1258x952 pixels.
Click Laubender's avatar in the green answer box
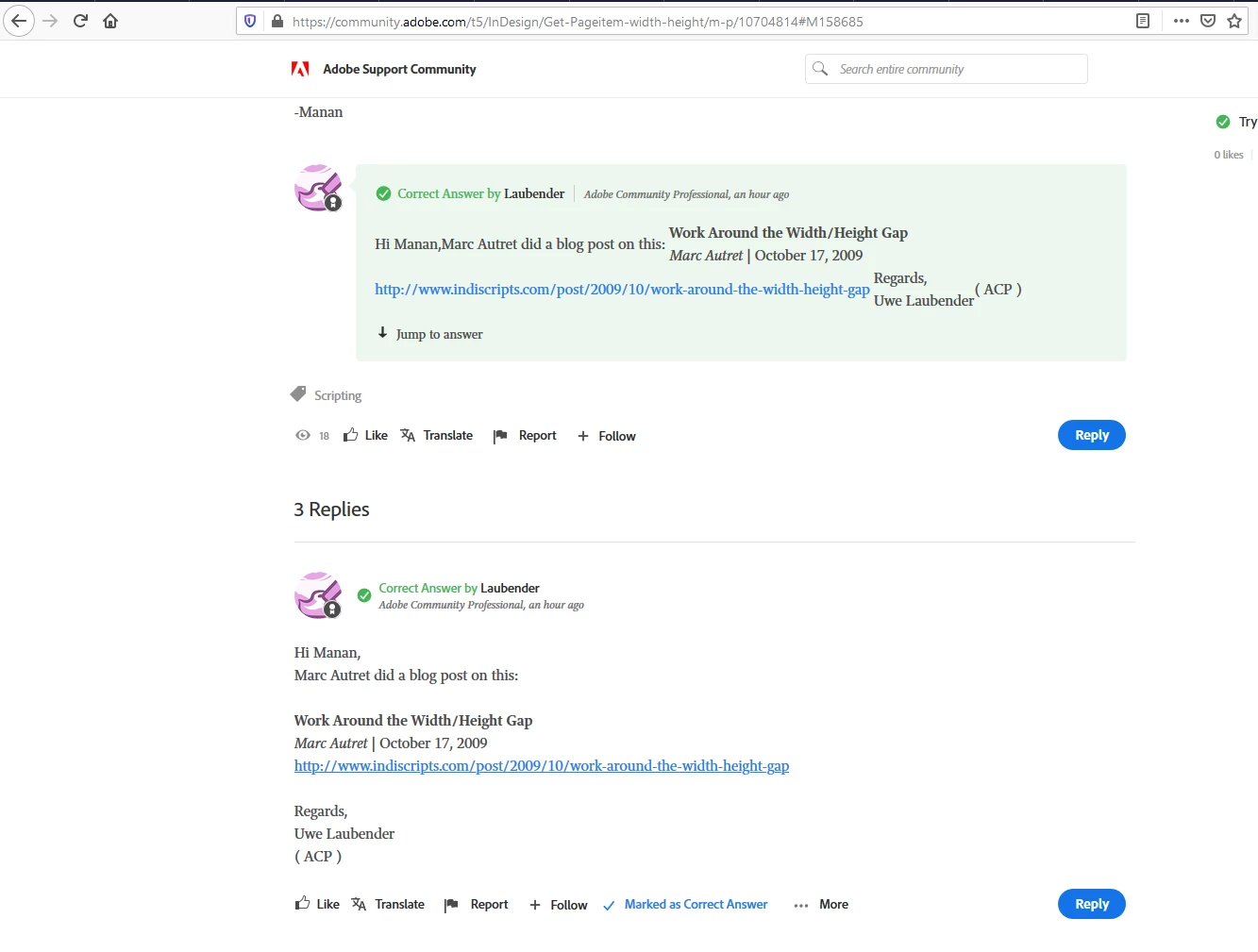318,188
